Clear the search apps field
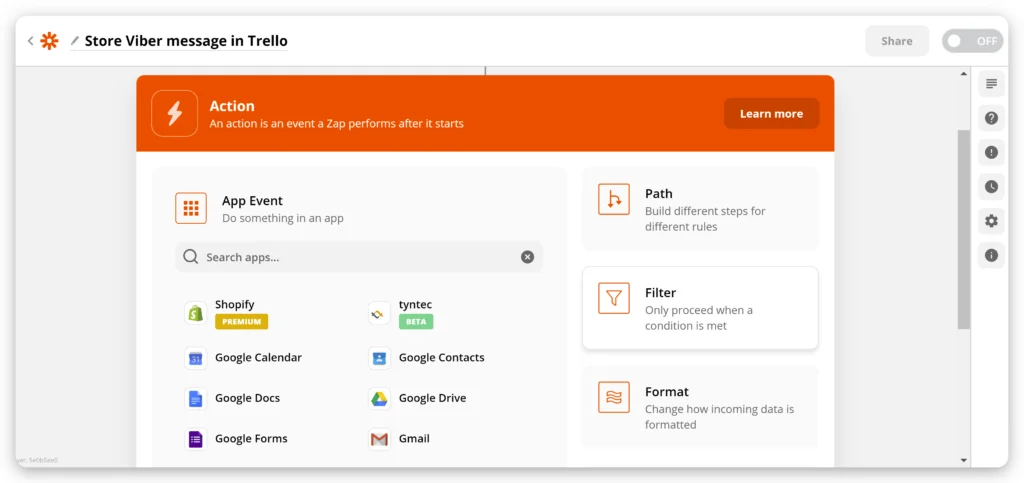 [527, 257]
